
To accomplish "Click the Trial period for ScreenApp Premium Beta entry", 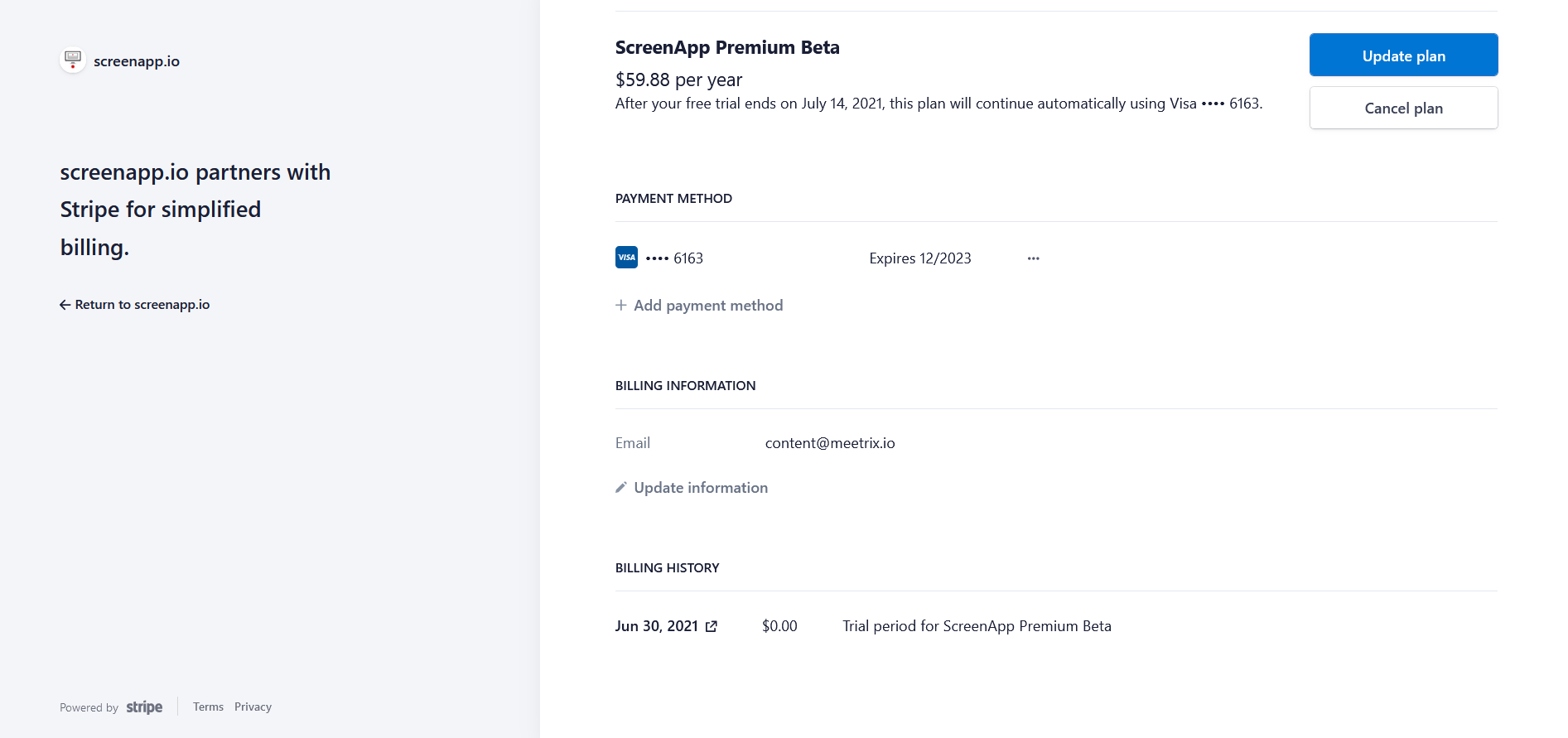I will pos(977,626).
